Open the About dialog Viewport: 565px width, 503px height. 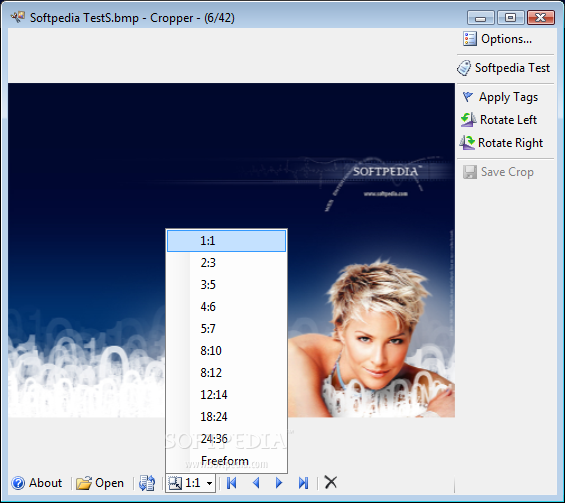point(37,483)
